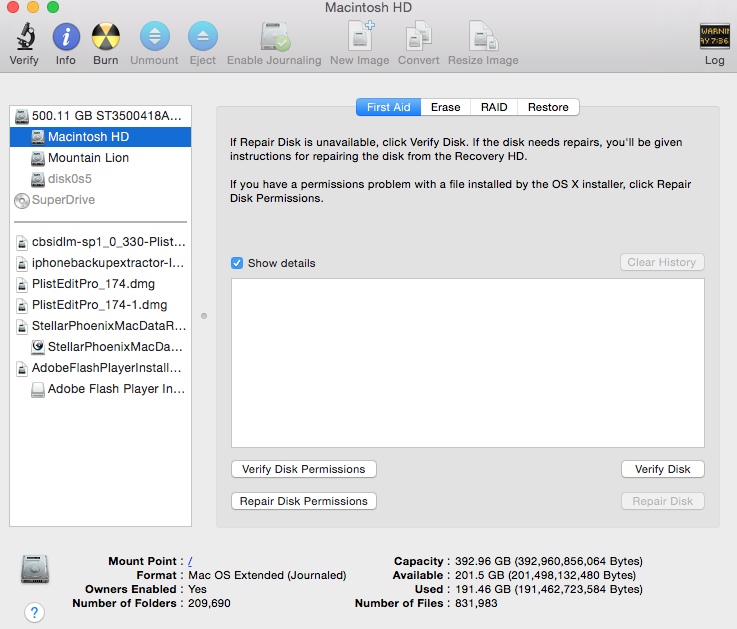Click the Resize Image toolbar icon

click(x=484, y=35)
